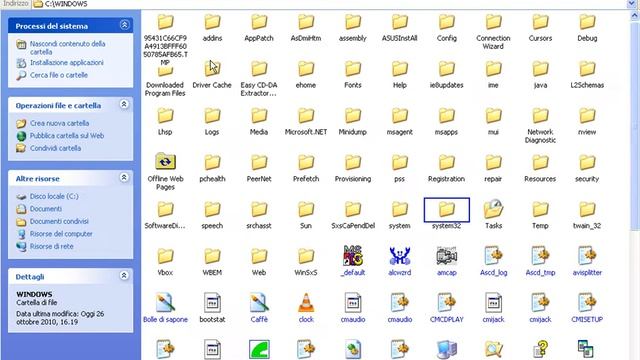Open the Connection Wizard folder
Viewport: 640px width, 360px height.
(x=493, y=22)
